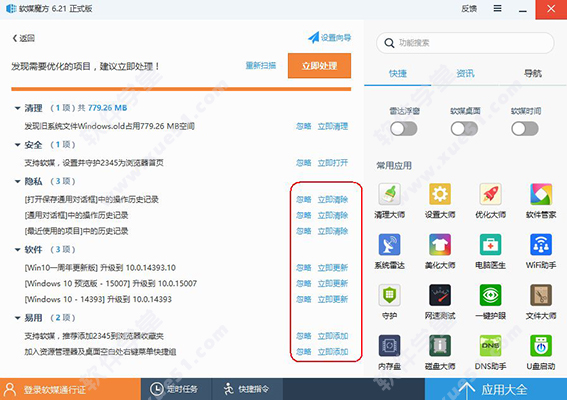
Task: Launch U盘启动 icon
Action: [x=541, y=346]
